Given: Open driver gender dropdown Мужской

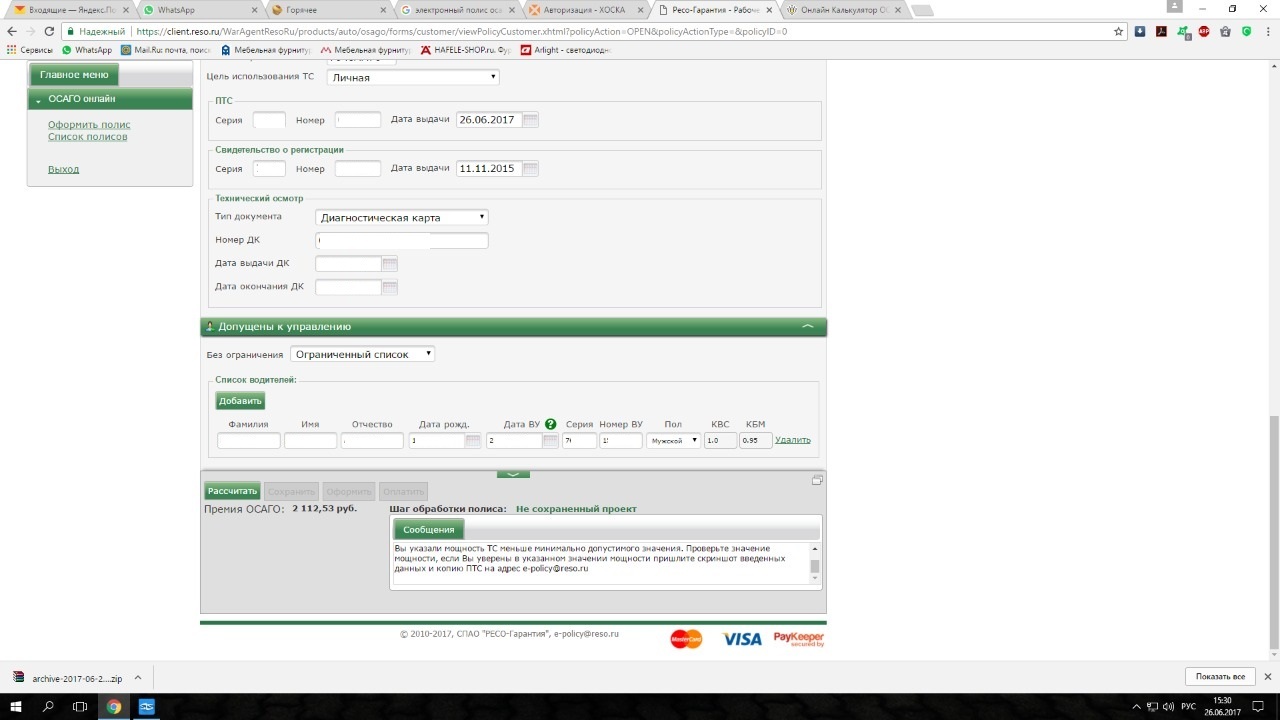Looking at the screenshot, I should (673, 441).
